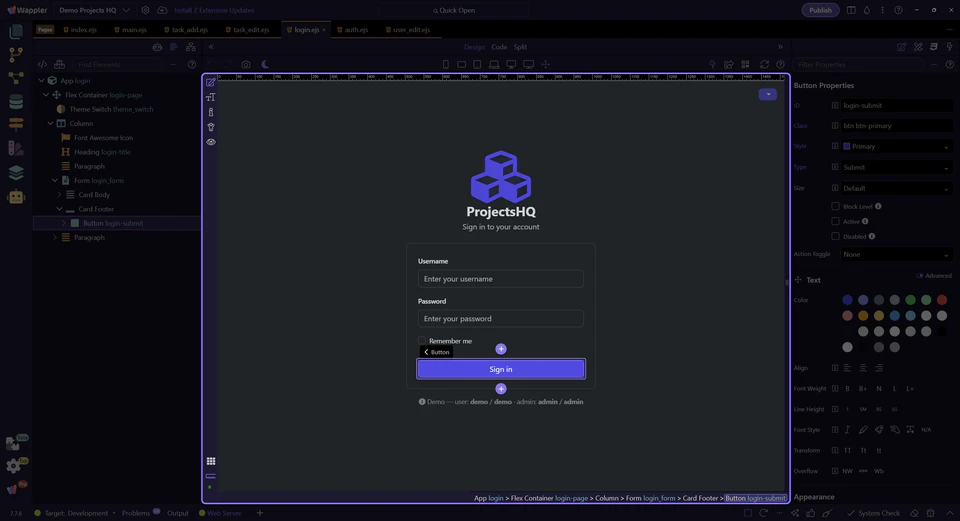Open the Action Toggle dropdown
This screenshot has width=960, height=521.
pos(896,254)
